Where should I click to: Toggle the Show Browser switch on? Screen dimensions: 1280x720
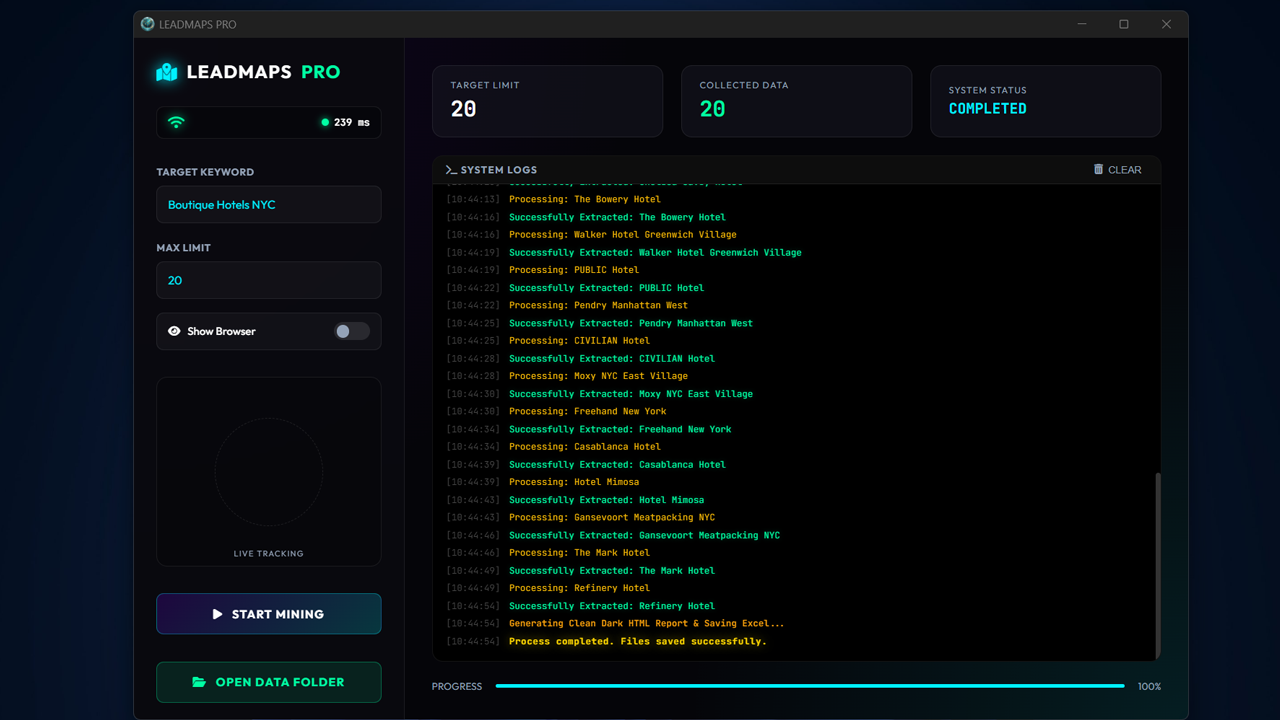pyautogui.click(x=351, y=331)
